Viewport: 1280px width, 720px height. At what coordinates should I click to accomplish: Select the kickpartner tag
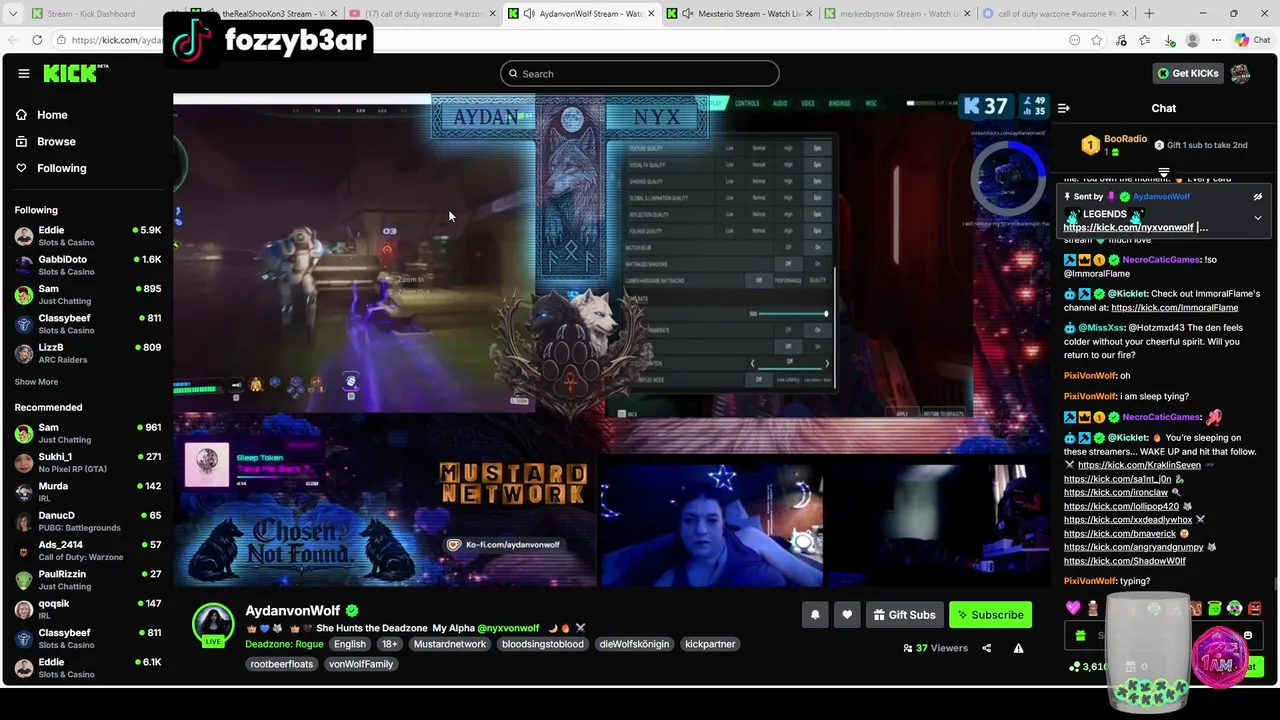pos(710,644)
